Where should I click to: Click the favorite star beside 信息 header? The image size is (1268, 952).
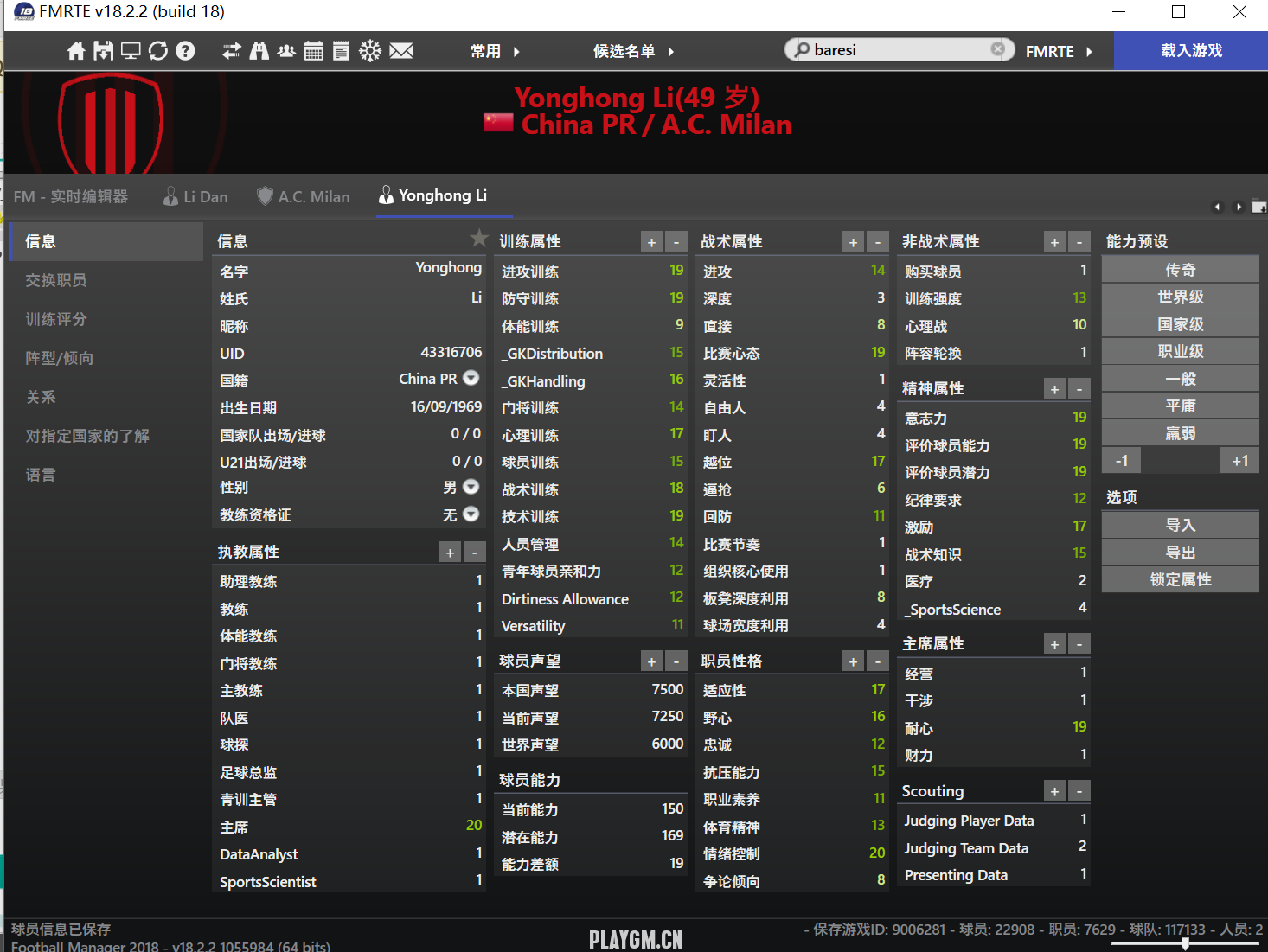coord(479,238)
